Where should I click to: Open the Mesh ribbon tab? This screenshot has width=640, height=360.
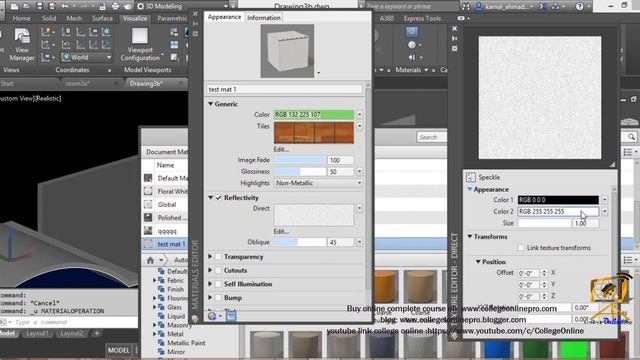74,18
